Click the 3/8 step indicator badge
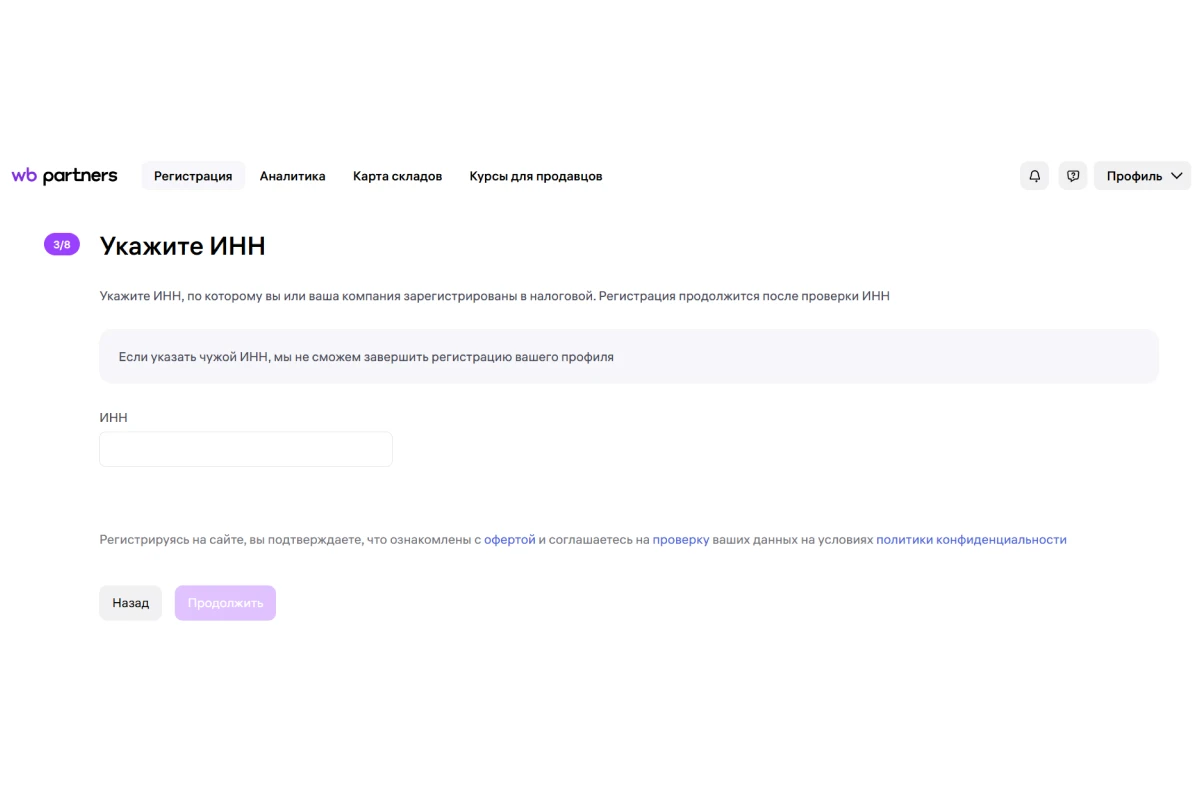This screenshot has height=800, width=1200. click(x=62, y=245)
